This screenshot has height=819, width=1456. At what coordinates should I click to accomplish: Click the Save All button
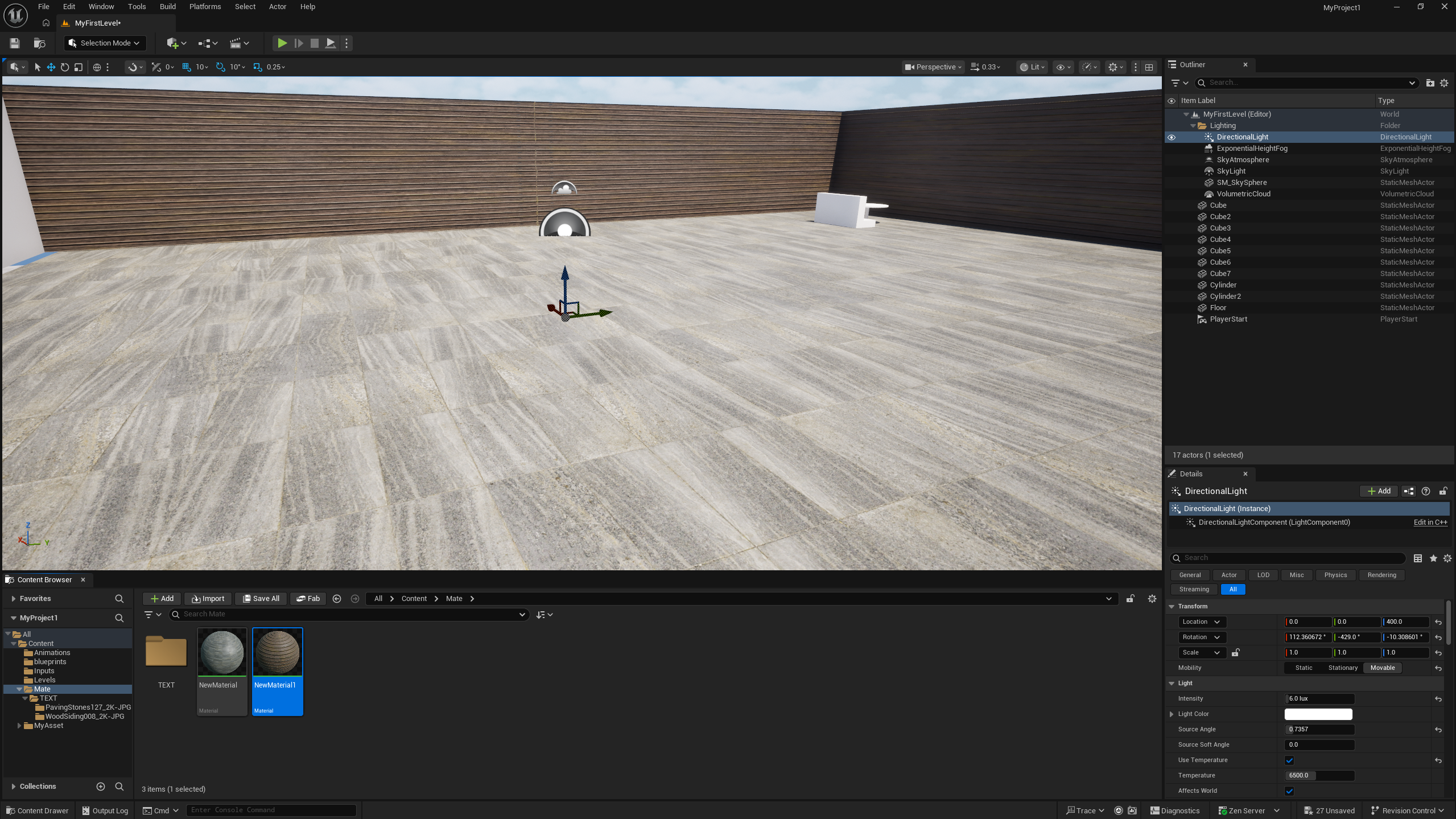point(261,599)
